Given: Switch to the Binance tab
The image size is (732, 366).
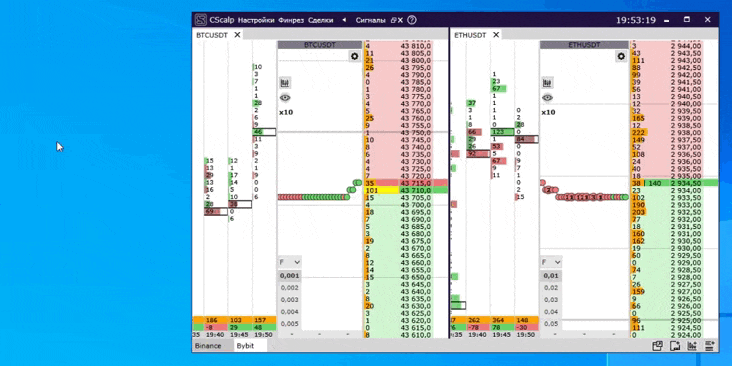Looking at the screenshot, I should pyautogui.click(x=208, y=346).
